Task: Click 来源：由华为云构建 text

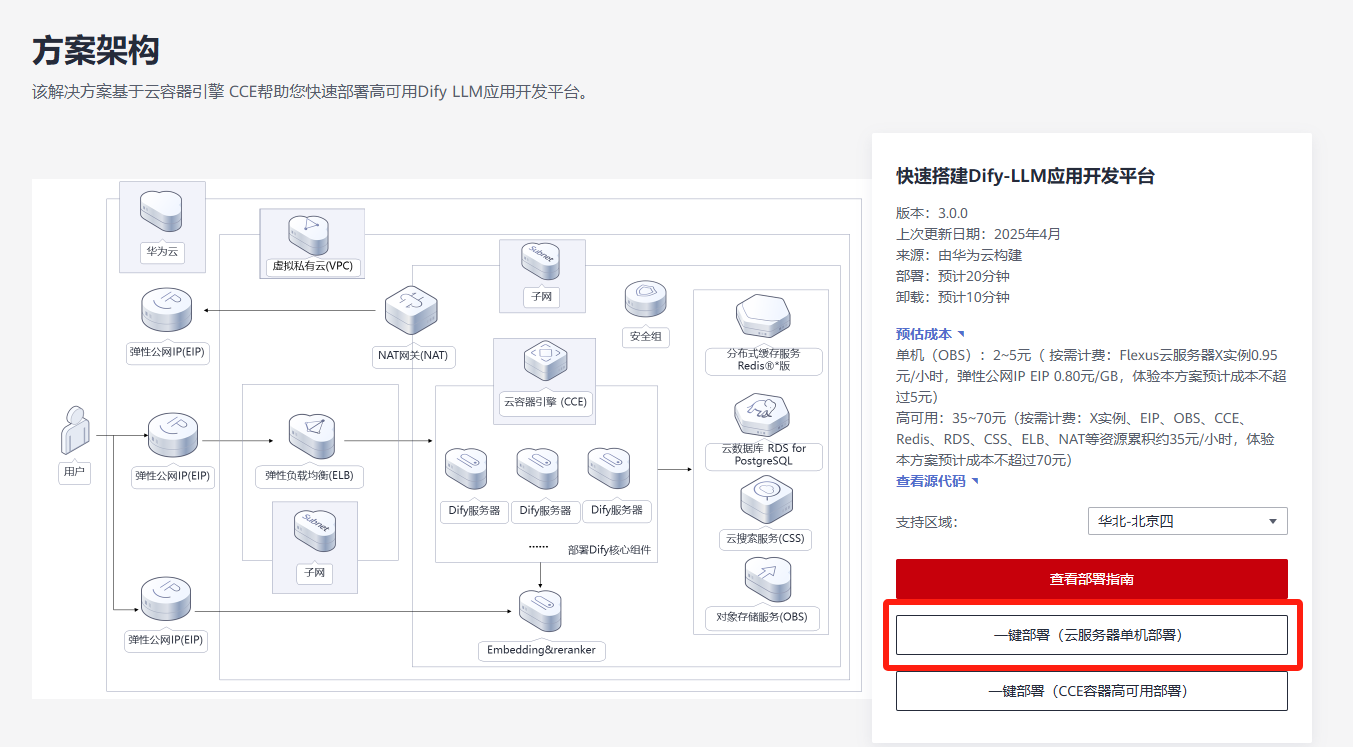Action: point(959,255)
